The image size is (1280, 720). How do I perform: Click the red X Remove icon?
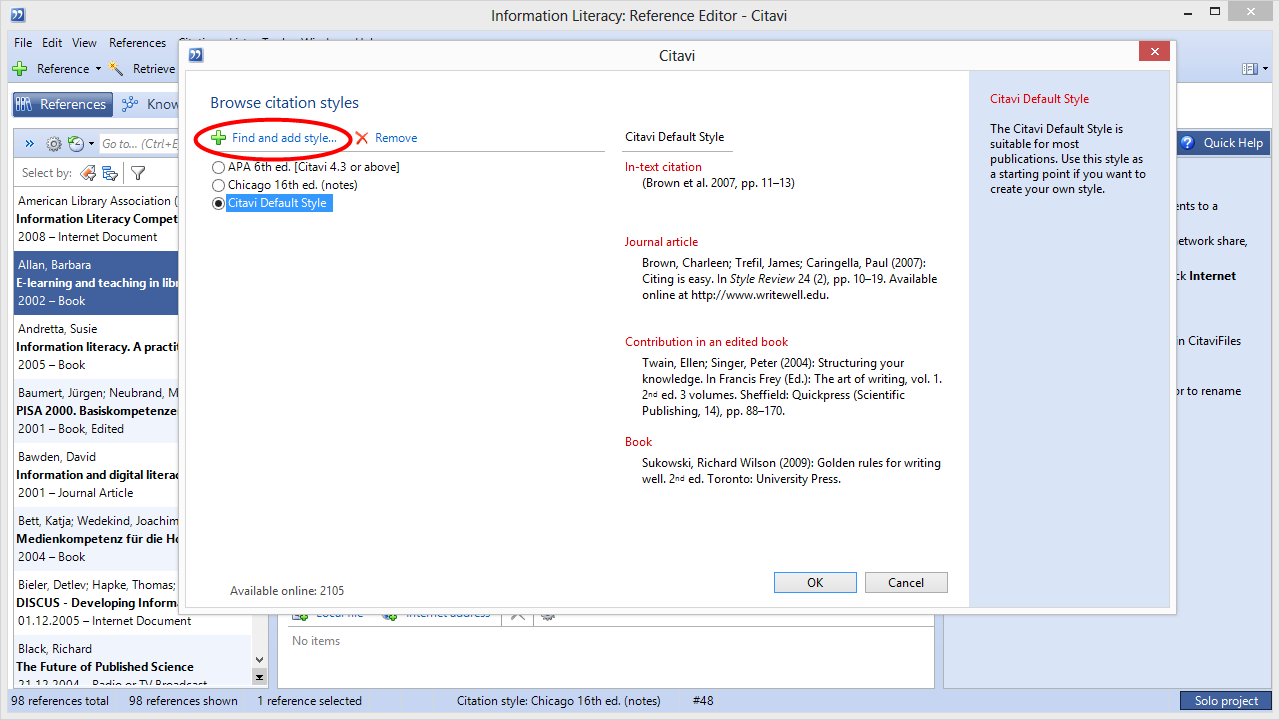pos(362,138)
